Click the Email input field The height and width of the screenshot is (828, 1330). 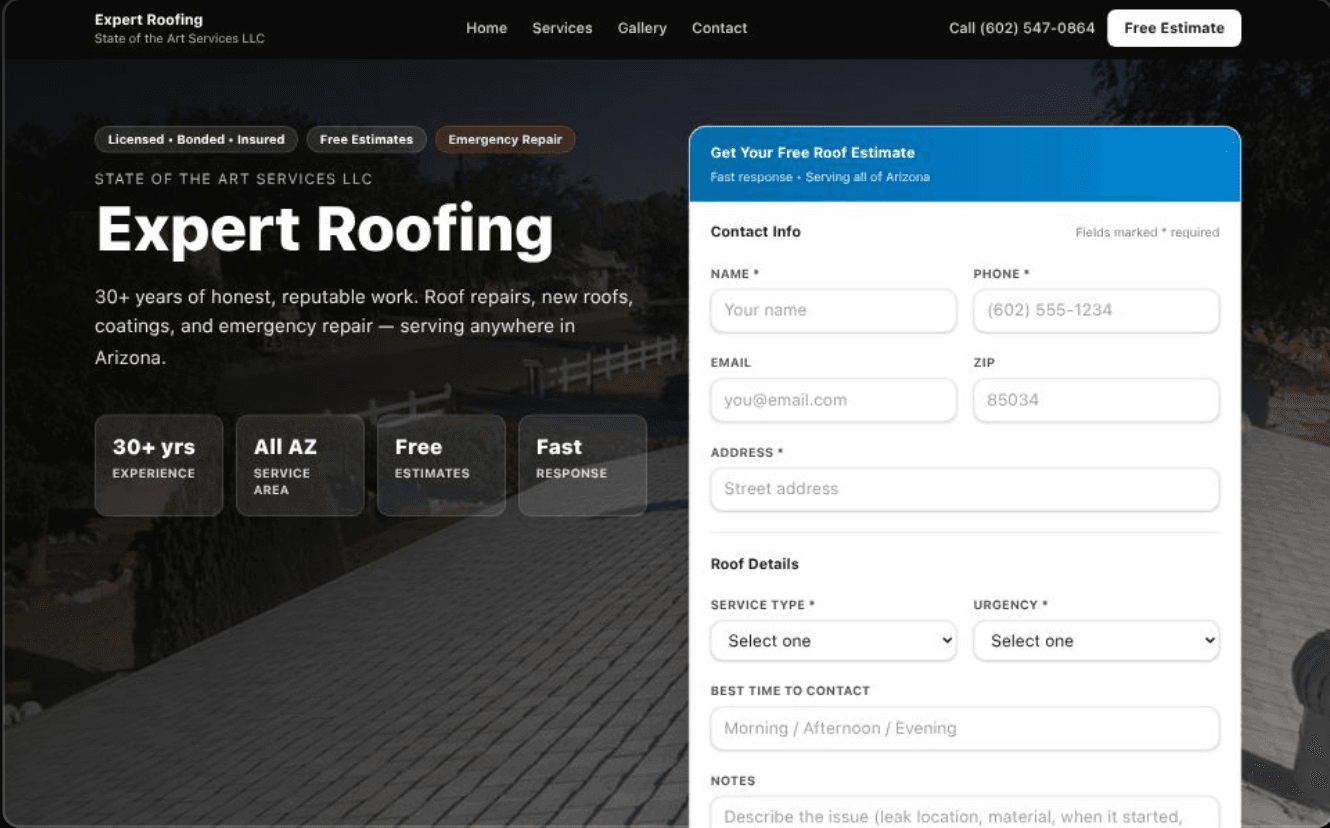pos(833,400)
